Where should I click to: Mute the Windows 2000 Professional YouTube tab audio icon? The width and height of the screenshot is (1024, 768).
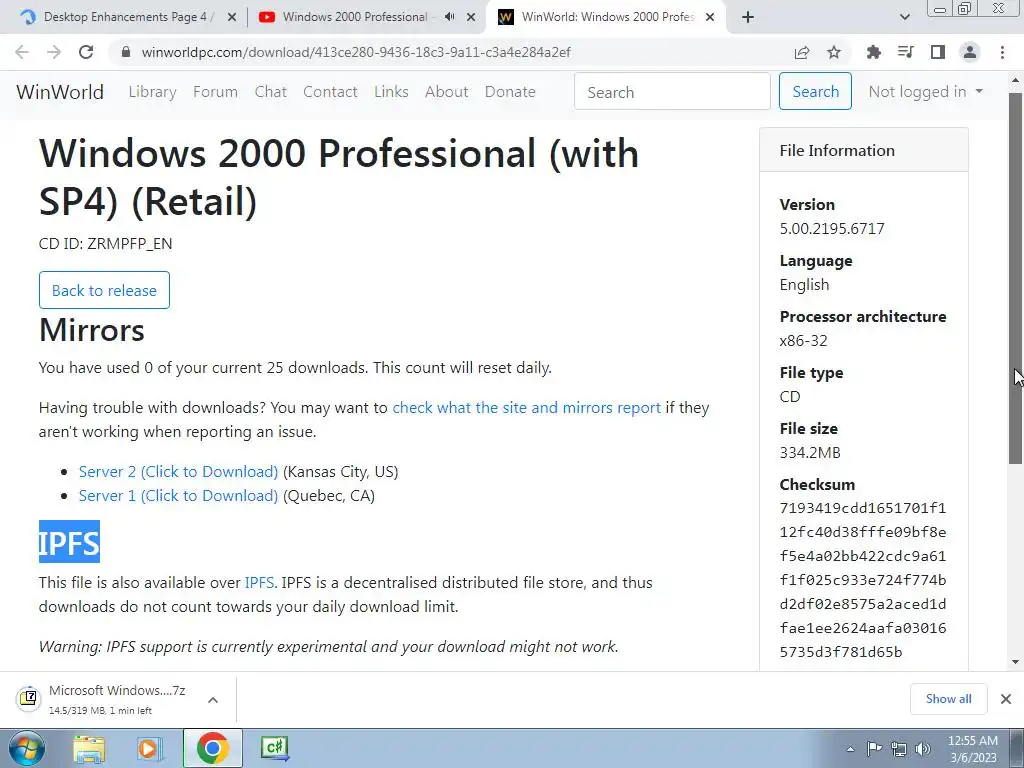(x=449, y=17)
